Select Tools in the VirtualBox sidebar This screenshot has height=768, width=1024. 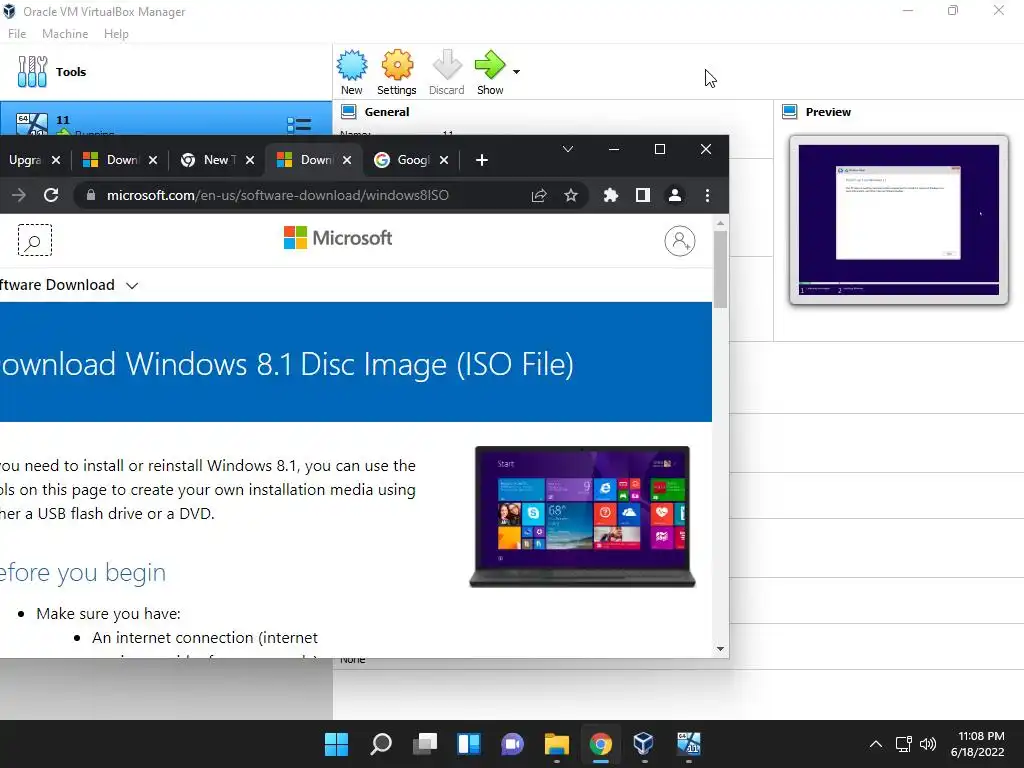point(166,72)
